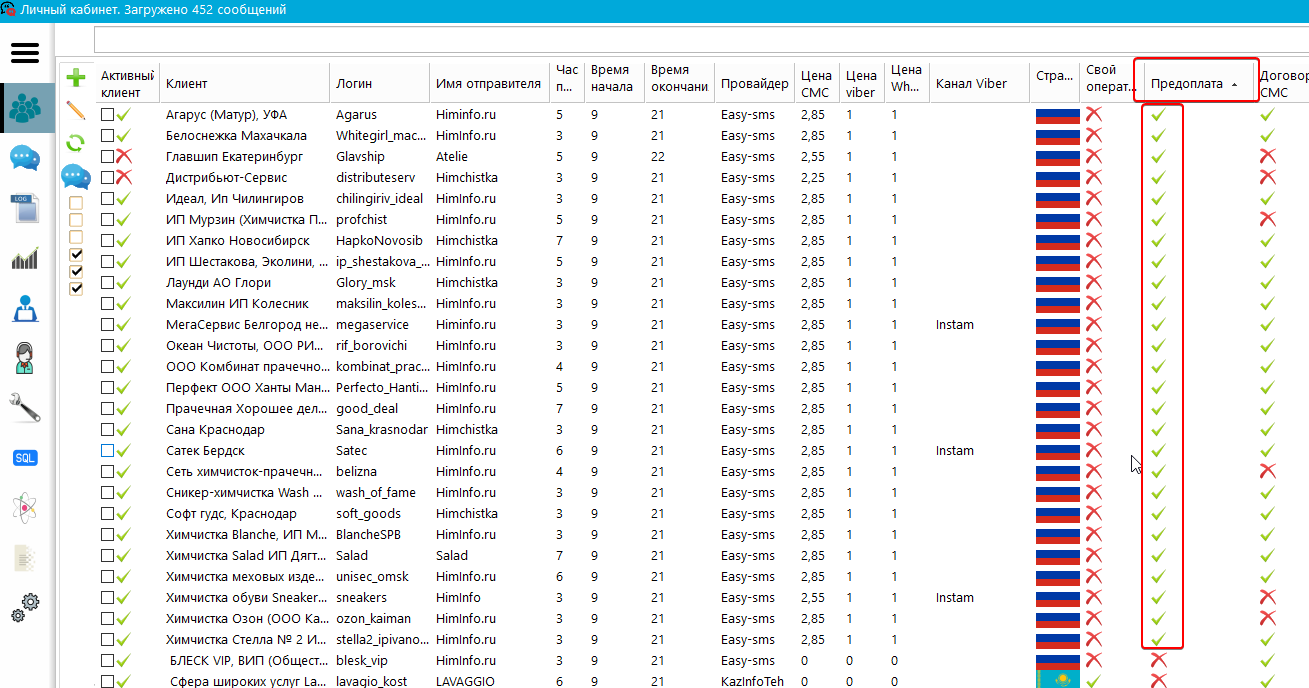Select sender name LAVAGGIO cell
The width and height of the screenshot is (1309, 688).
(x=465, y=681)
